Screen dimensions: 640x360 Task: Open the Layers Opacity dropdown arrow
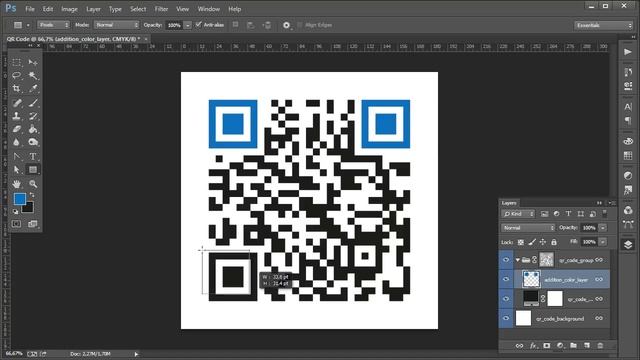603,228
